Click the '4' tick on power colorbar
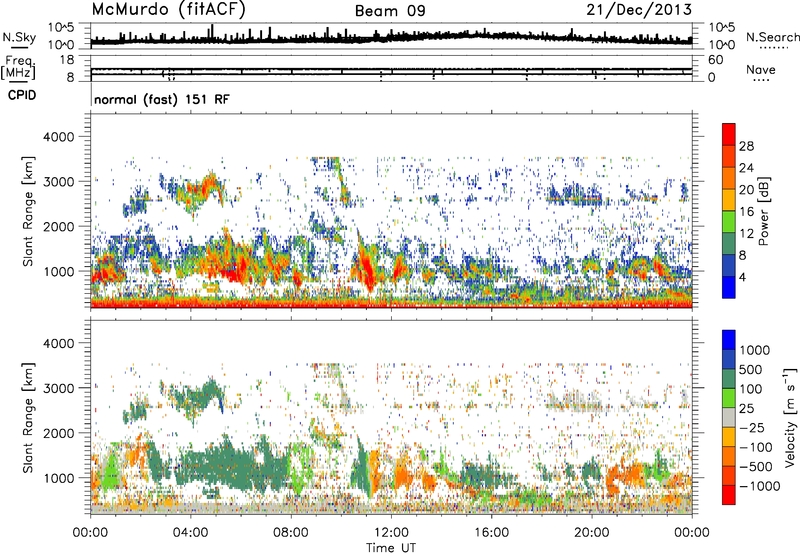This screenshot has width=800, height=554. click(x=743, y=277)
